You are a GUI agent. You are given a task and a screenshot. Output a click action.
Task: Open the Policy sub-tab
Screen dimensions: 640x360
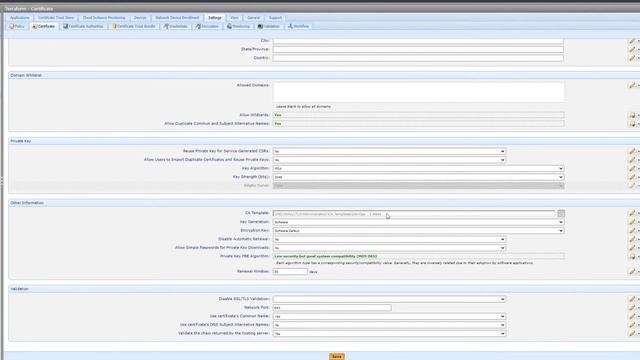pyautogui.click(x=17, y=26)
